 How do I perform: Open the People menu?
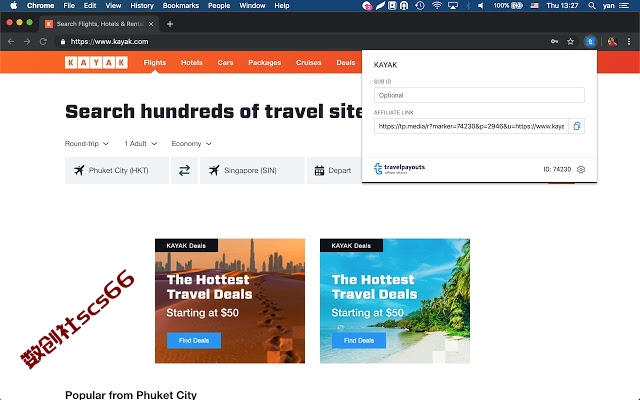[219, 5]
